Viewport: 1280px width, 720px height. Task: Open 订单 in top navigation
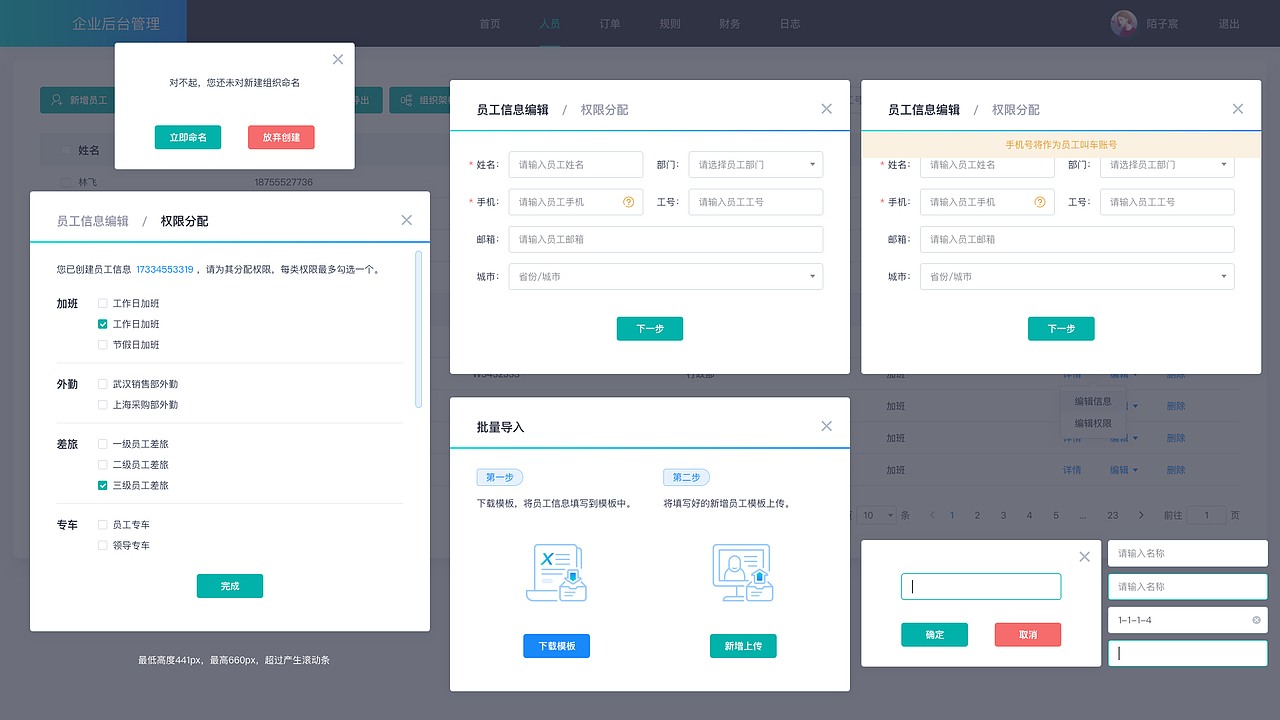[x=610, y=24]
